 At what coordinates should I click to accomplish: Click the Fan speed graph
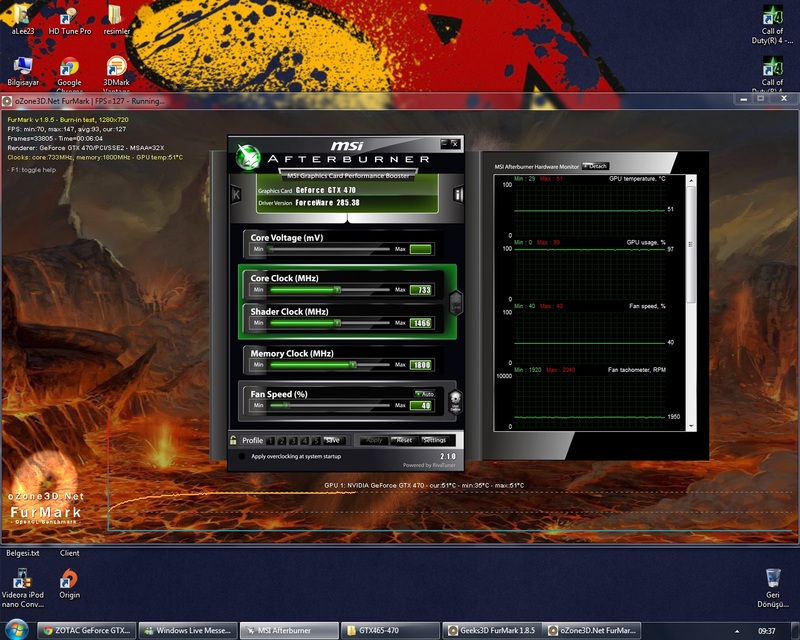pyautogui.click(x=590, y=337)
